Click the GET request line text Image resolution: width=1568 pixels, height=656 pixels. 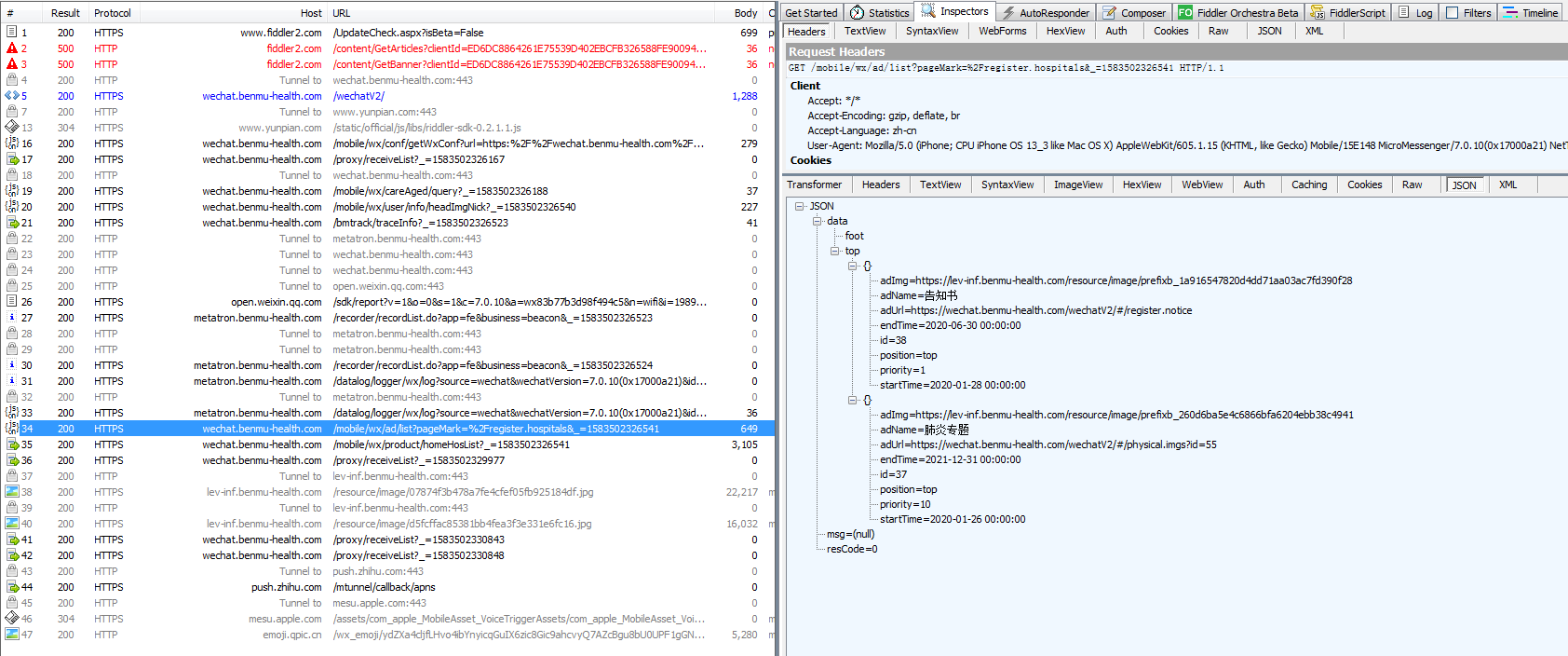pyautogui.click(x=1006, y=68)
